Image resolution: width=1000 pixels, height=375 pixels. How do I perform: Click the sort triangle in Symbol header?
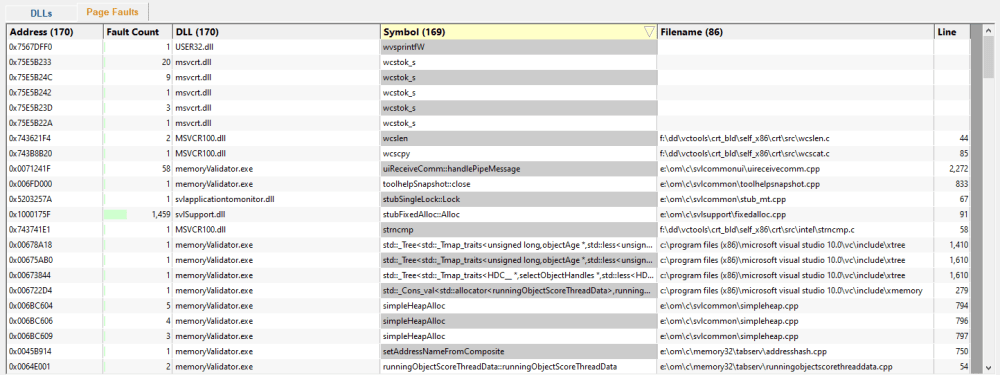tap(649, 32)
